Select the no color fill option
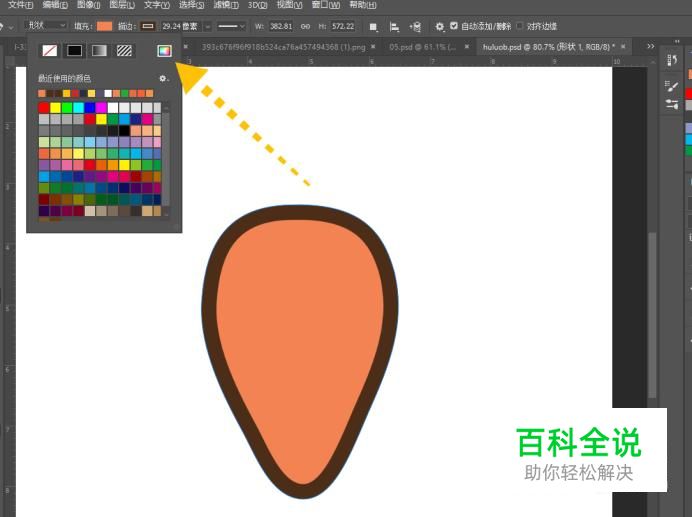Screen dimensions: 692x517 49,50
